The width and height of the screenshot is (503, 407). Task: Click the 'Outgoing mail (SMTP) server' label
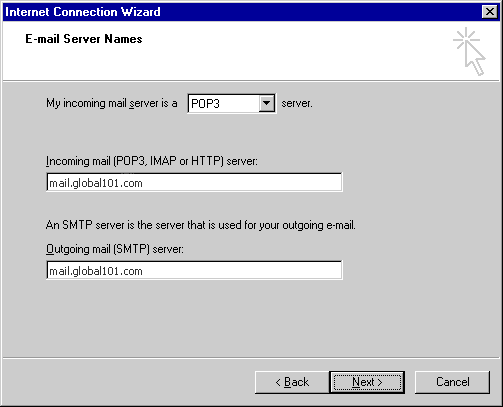[115, 249]
